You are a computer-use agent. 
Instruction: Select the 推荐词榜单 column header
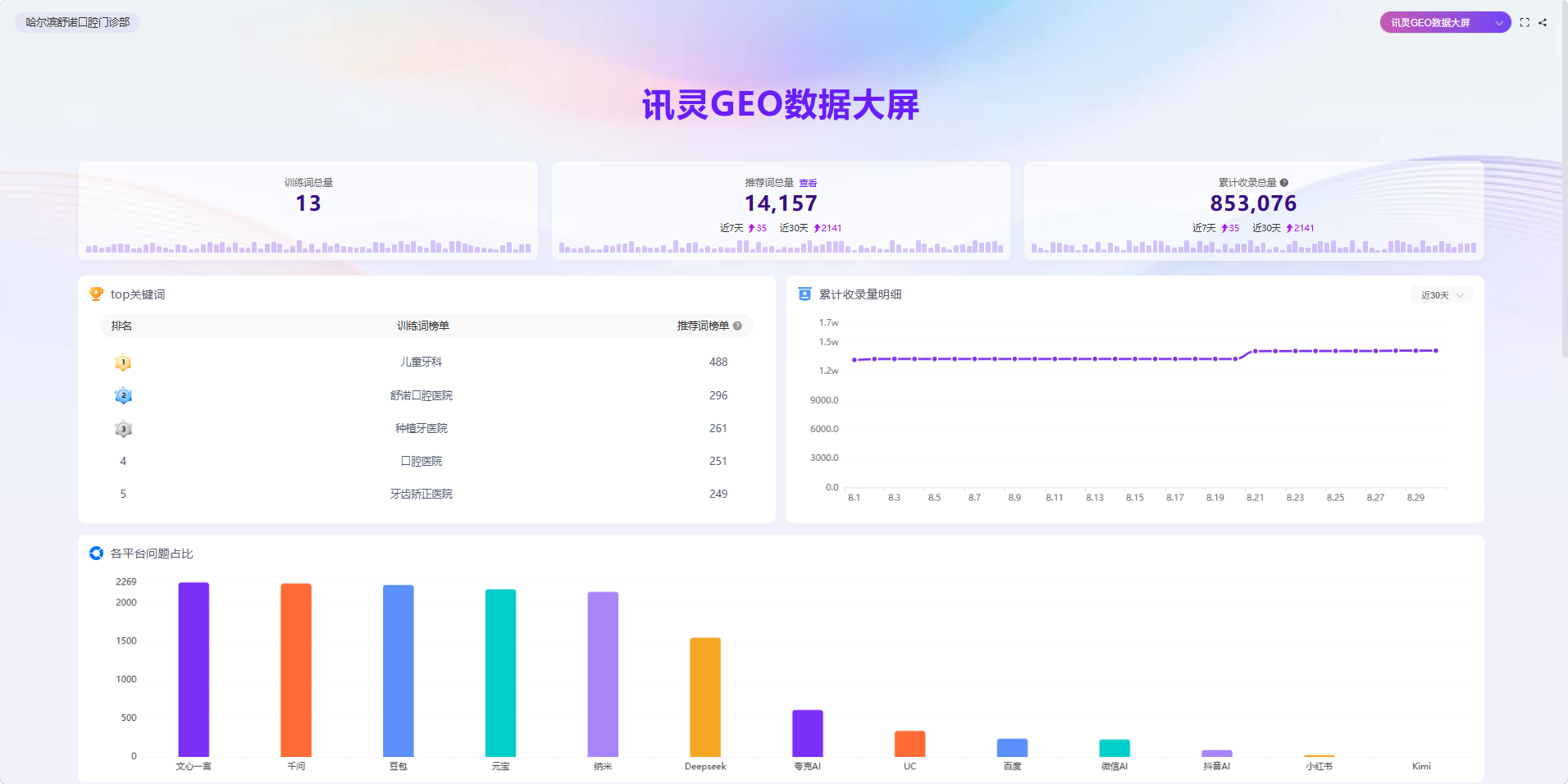(703, 326)
